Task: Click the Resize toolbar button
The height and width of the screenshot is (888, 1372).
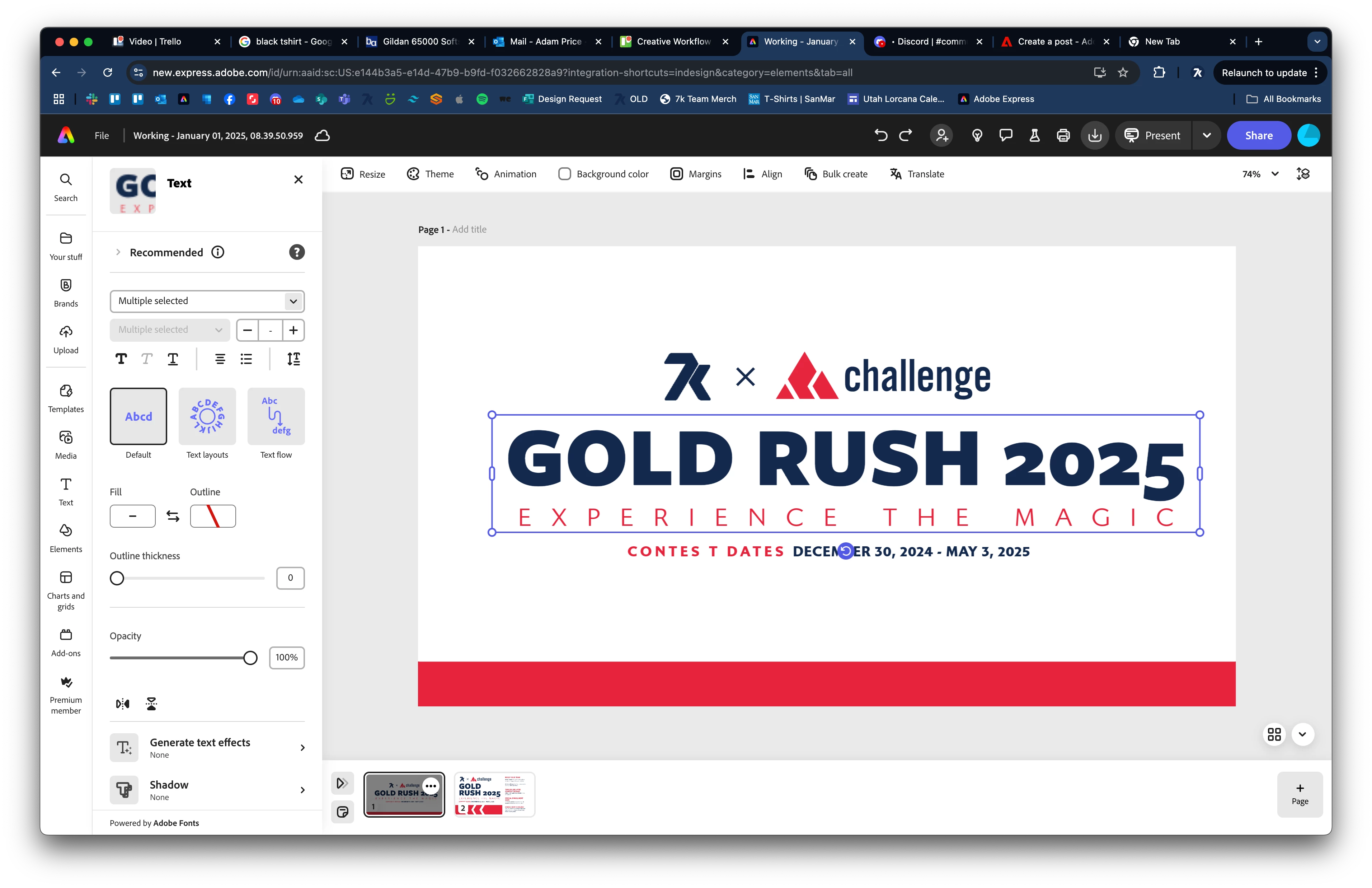Action: [x=363, y=174]
